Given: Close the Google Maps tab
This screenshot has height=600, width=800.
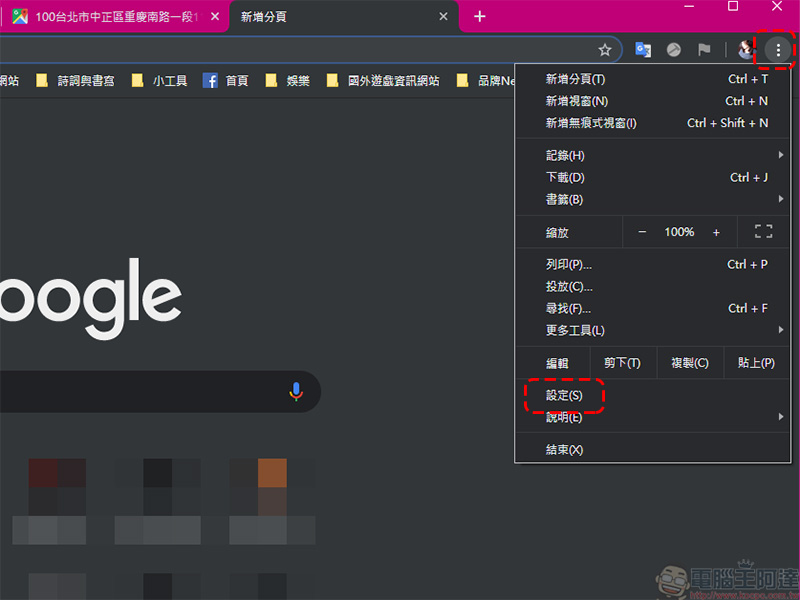Looking at the screenshot, I should (214, 17).
